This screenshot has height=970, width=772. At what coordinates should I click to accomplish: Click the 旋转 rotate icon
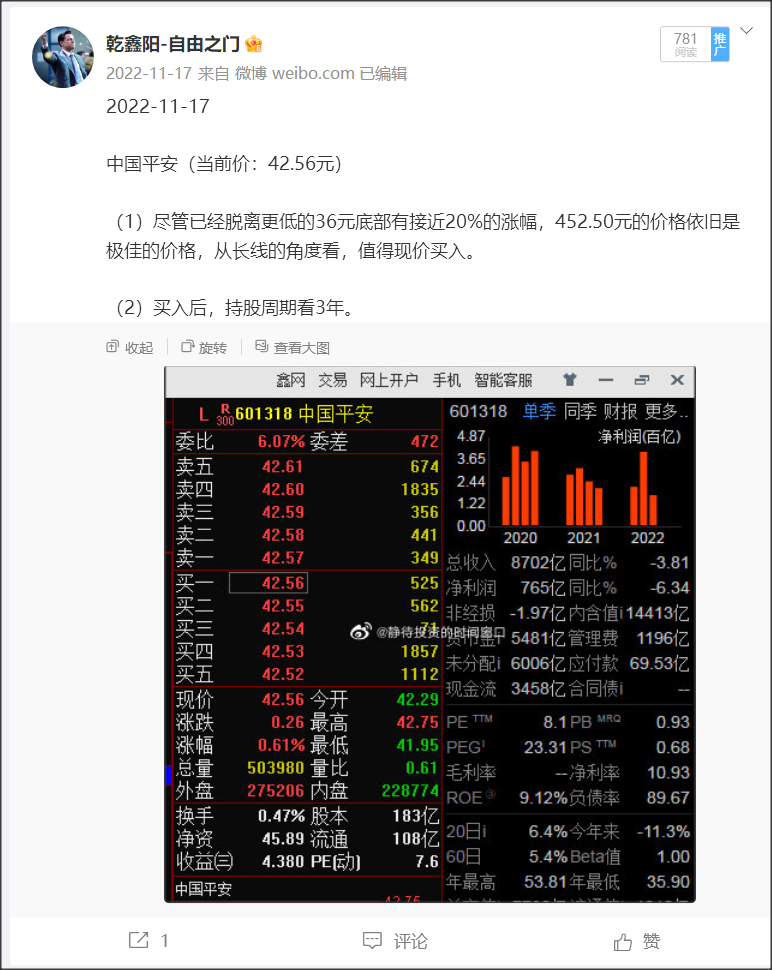[187, 347]
